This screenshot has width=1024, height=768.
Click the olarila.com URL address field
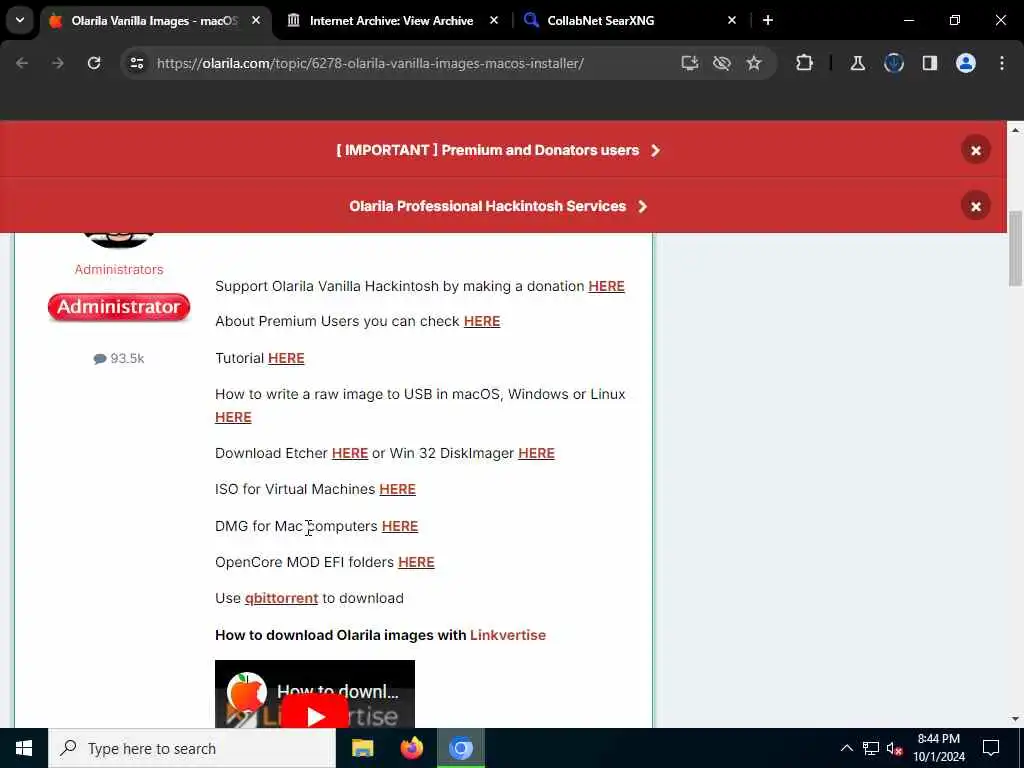[x=370, y=63]
